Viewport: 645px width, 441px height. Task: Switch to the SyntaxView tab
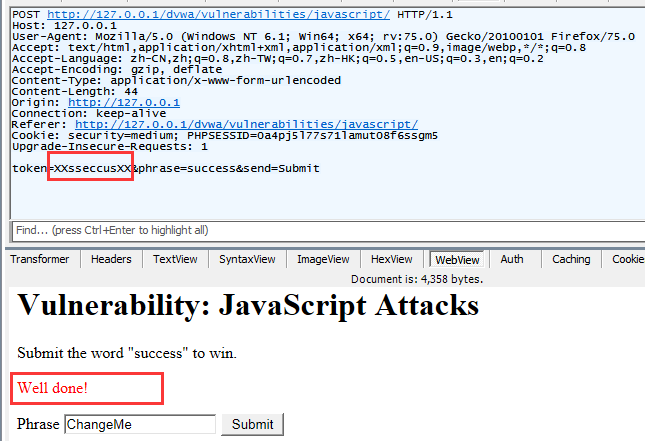[x=247, y=260]
